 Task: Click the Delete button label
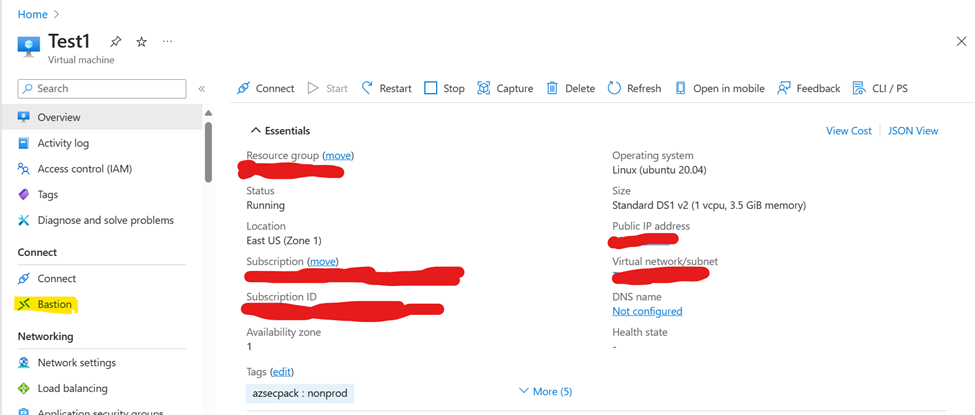580,89
